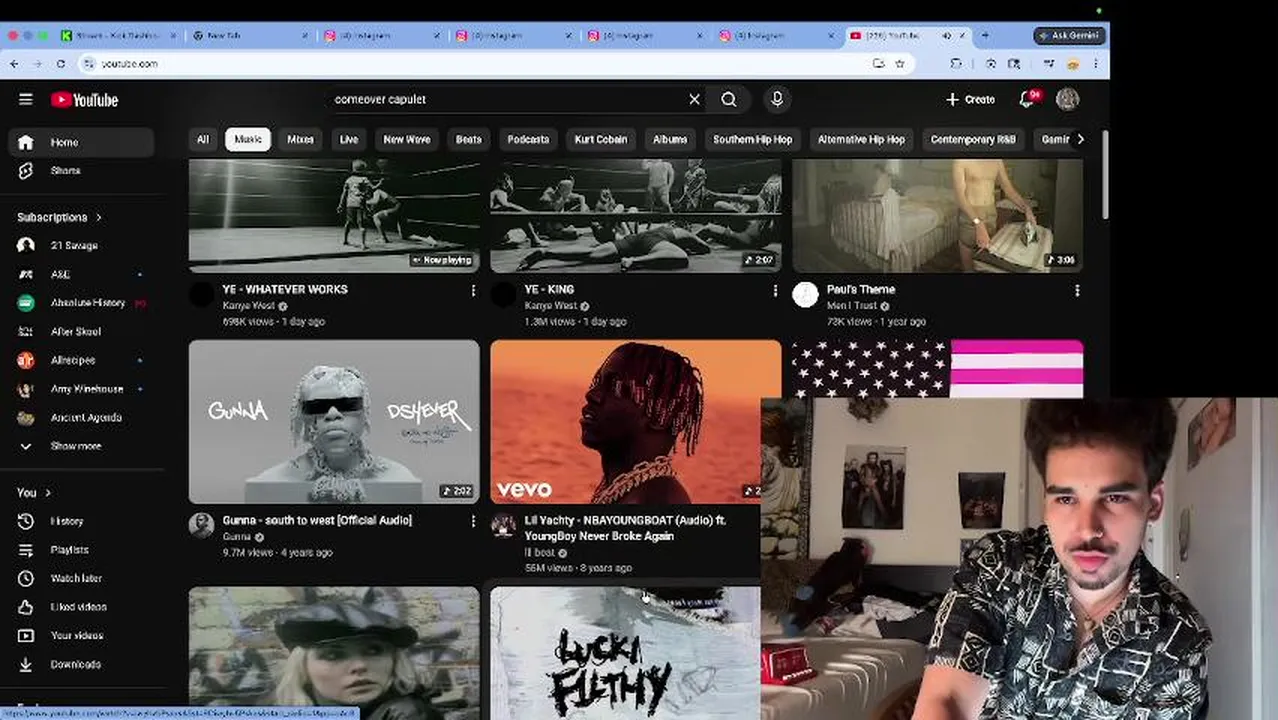Screen dimensions: 1278x720
Task: Open Downloads in the sidebar
Action: (82, 664)
